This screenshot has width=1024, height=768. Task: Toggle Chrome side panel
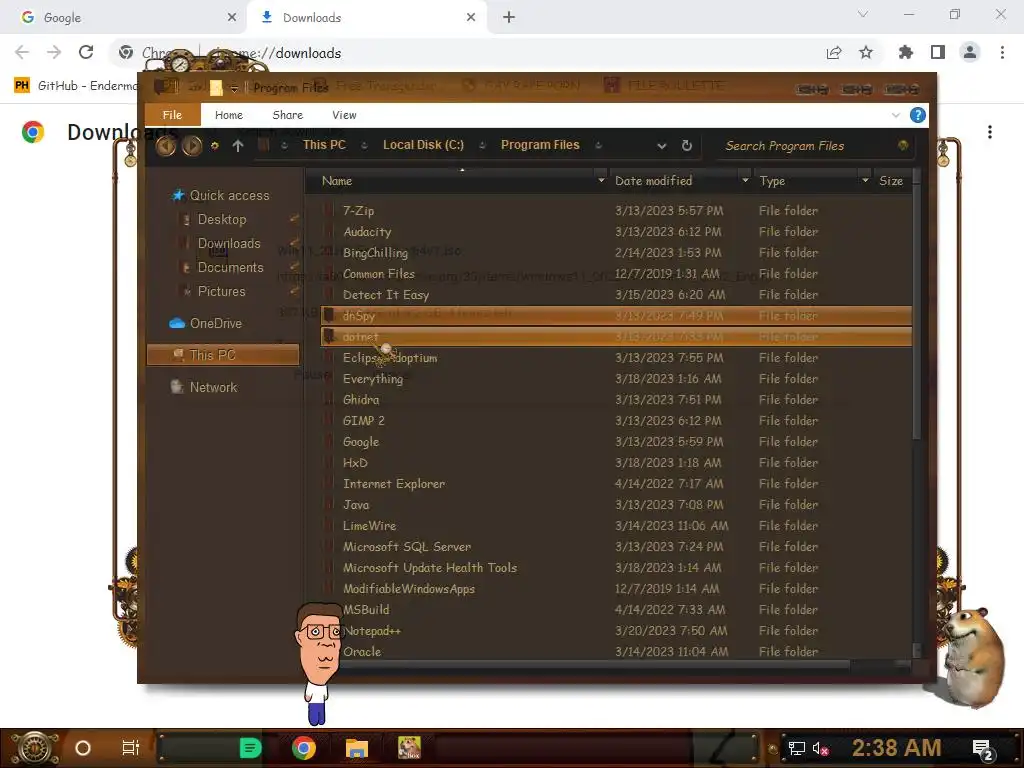point(938,52)
